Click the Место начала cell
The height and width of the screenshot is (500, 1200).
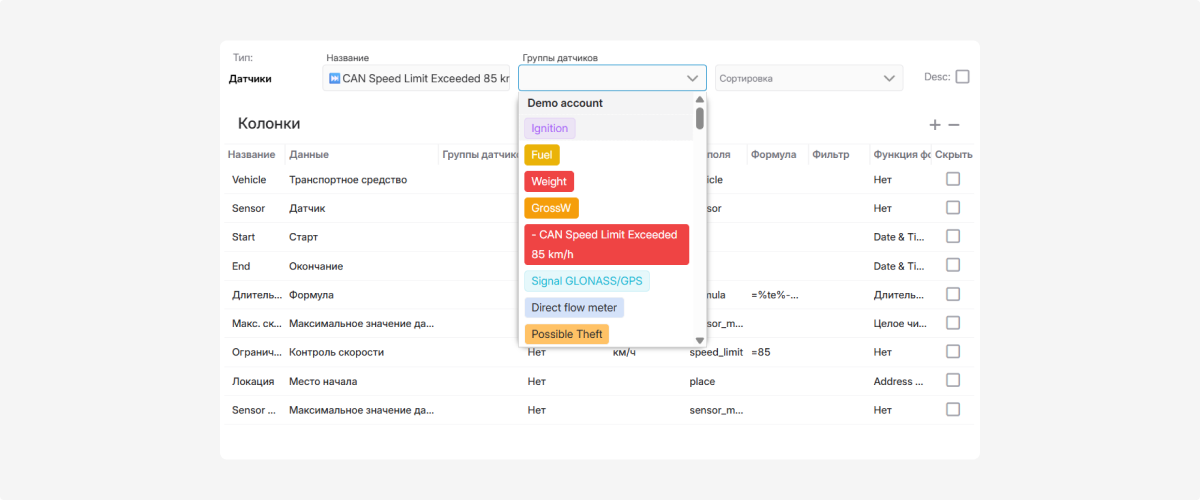coord(323,381)
